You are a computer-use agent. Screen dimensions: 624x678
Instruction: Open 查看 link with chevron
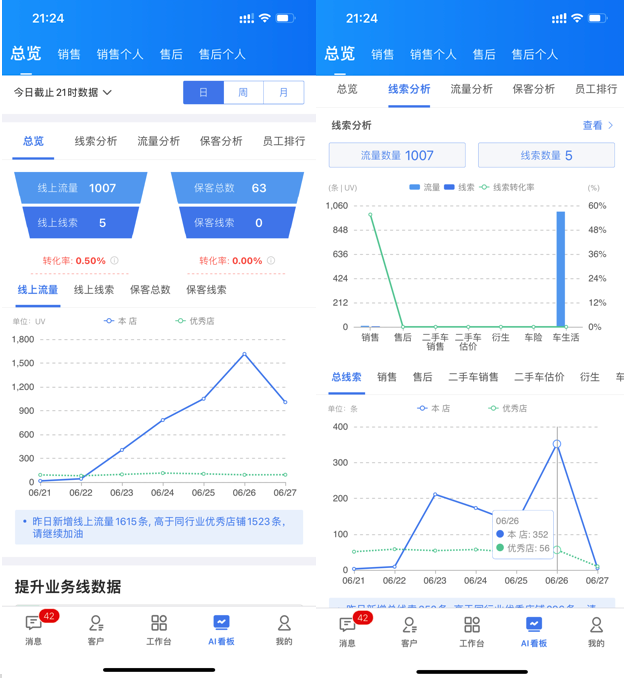tap(598, 125)
